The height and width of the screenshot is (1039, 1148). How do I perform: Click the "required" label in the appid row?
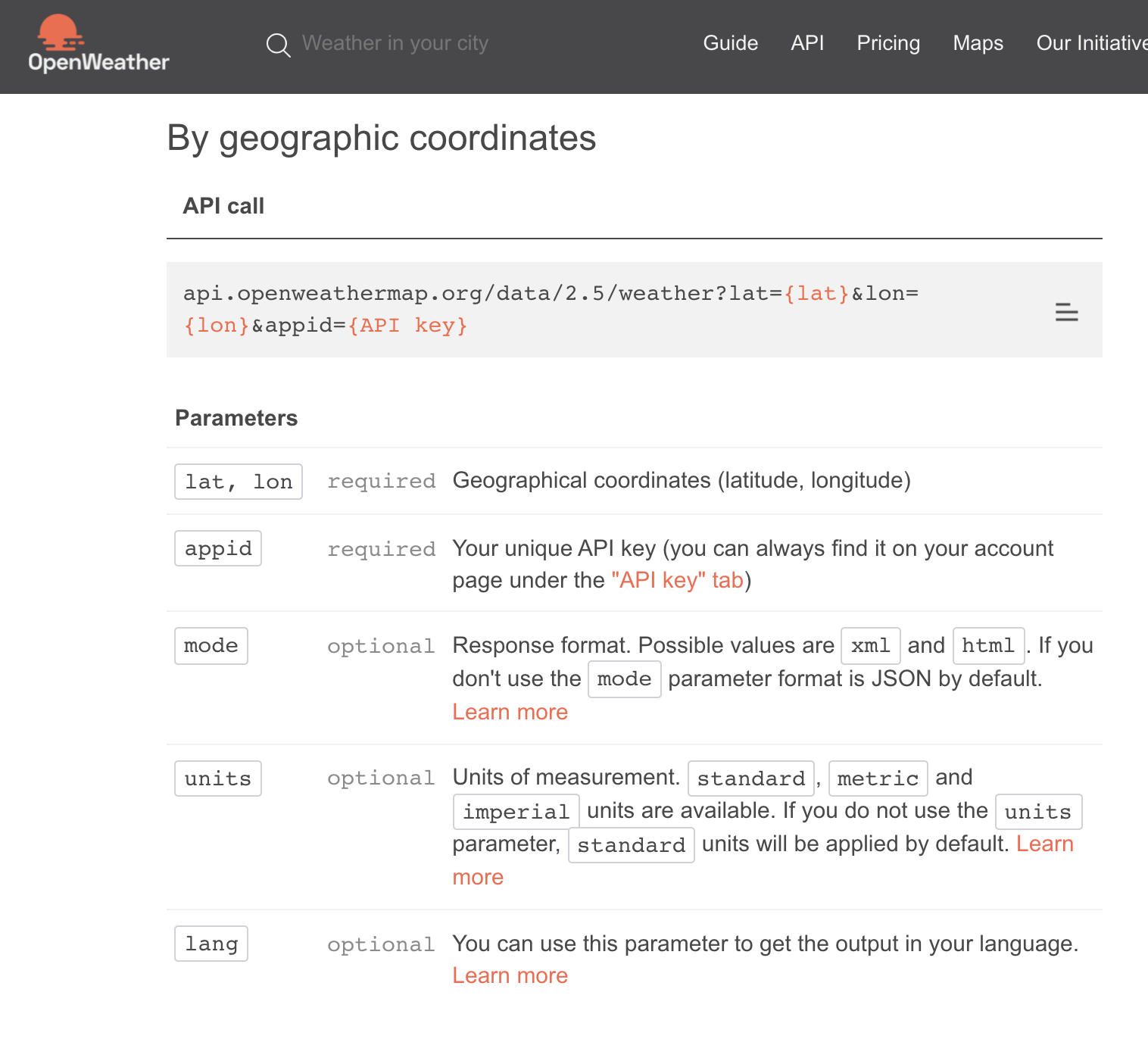click(382, 549)
